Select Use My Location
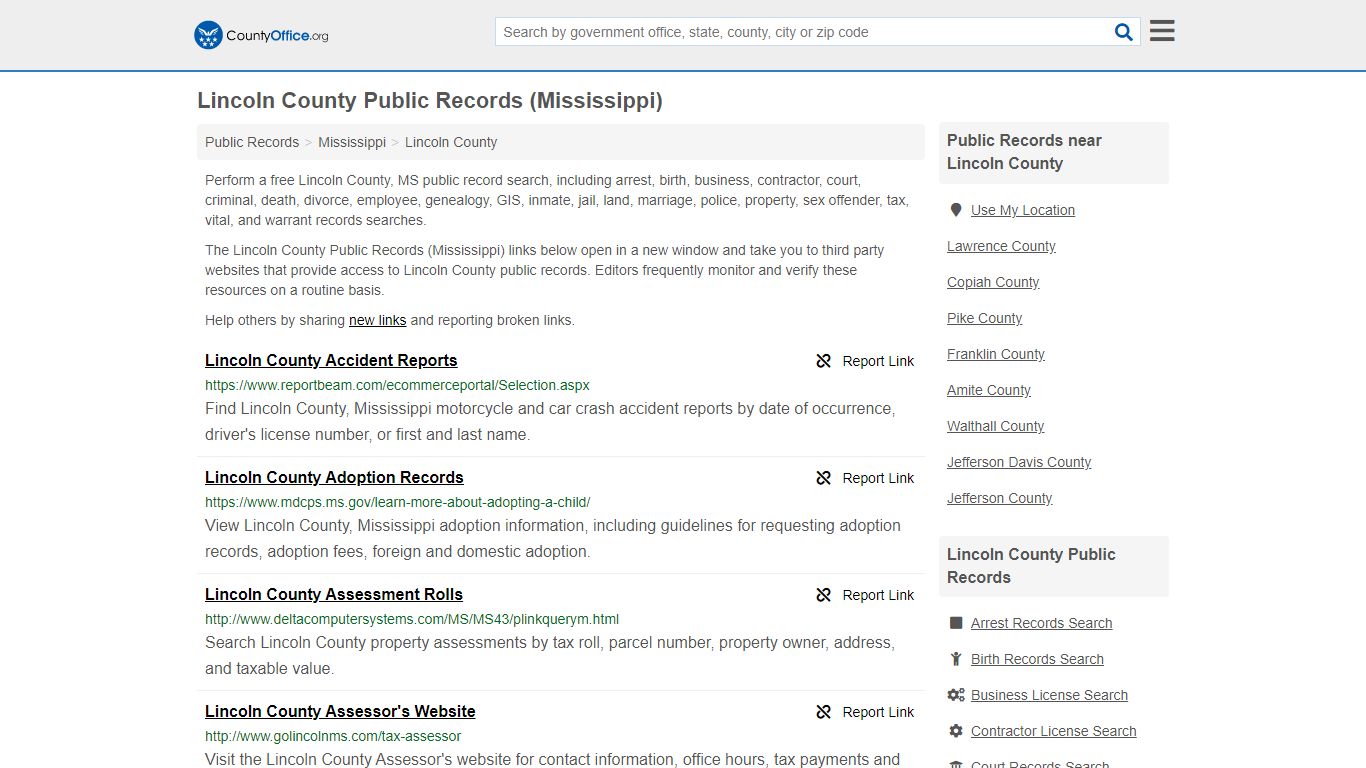This screenshot has width=1366, height=768. pyautogui.click(x=1023, y=210)
